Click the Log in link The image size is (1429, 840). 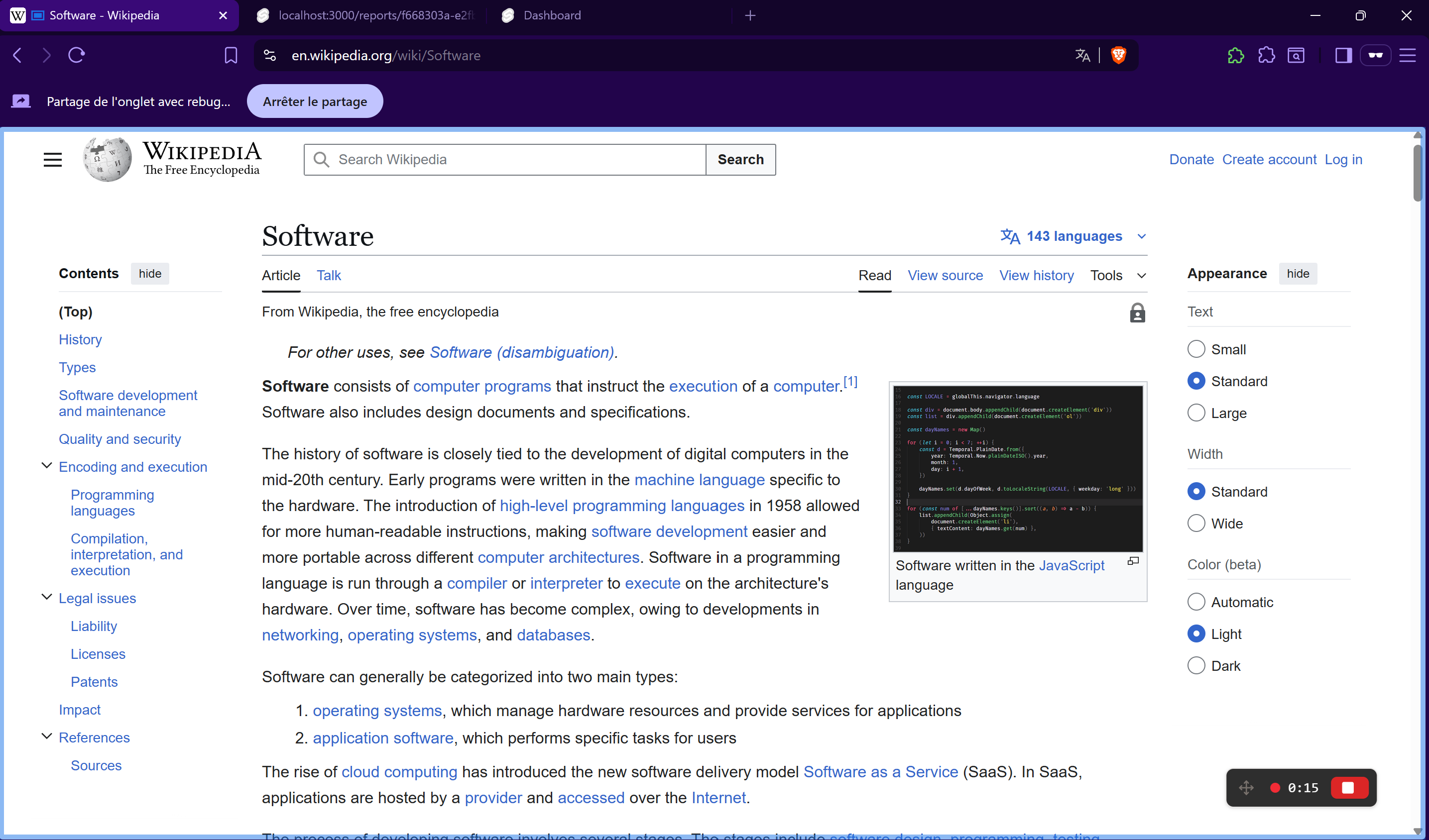(x=1343, y=160)
